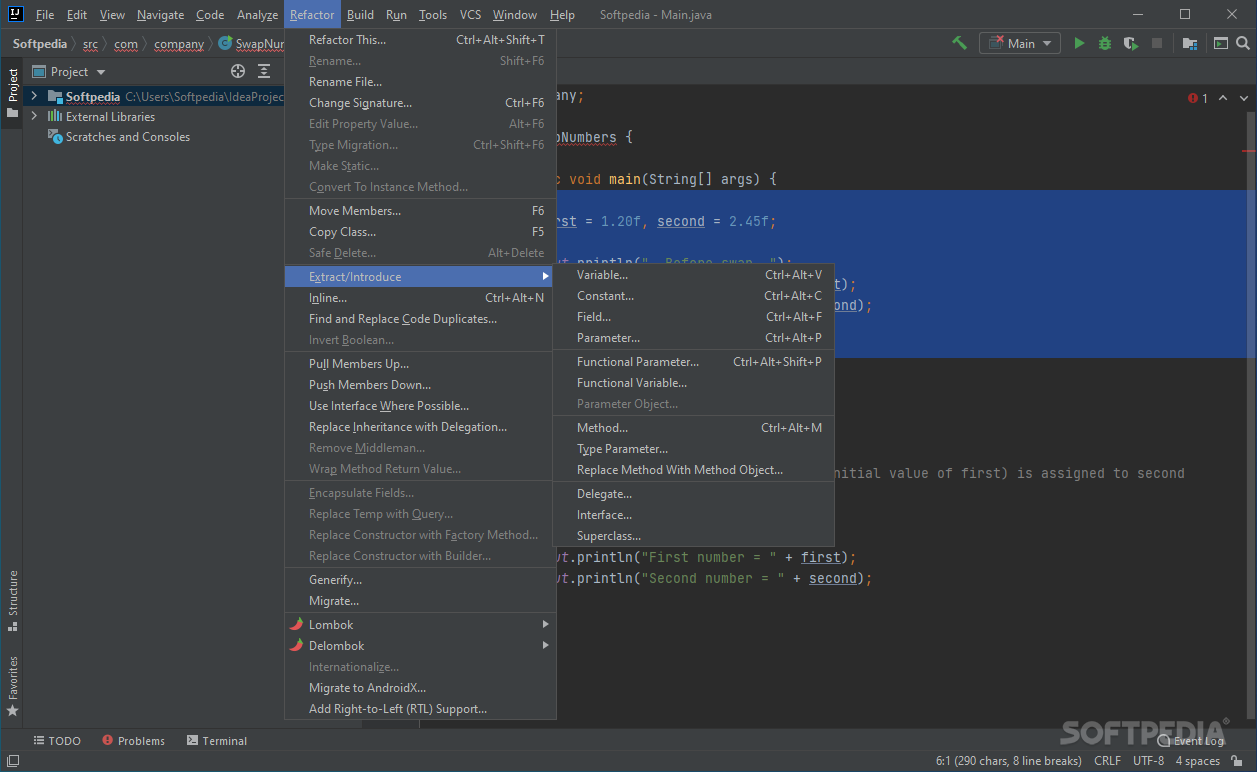Choose Constant... in Extract submenu
Image resolution: width=1257 pixels, height=772 pixels.
click(x=693, y=296)
